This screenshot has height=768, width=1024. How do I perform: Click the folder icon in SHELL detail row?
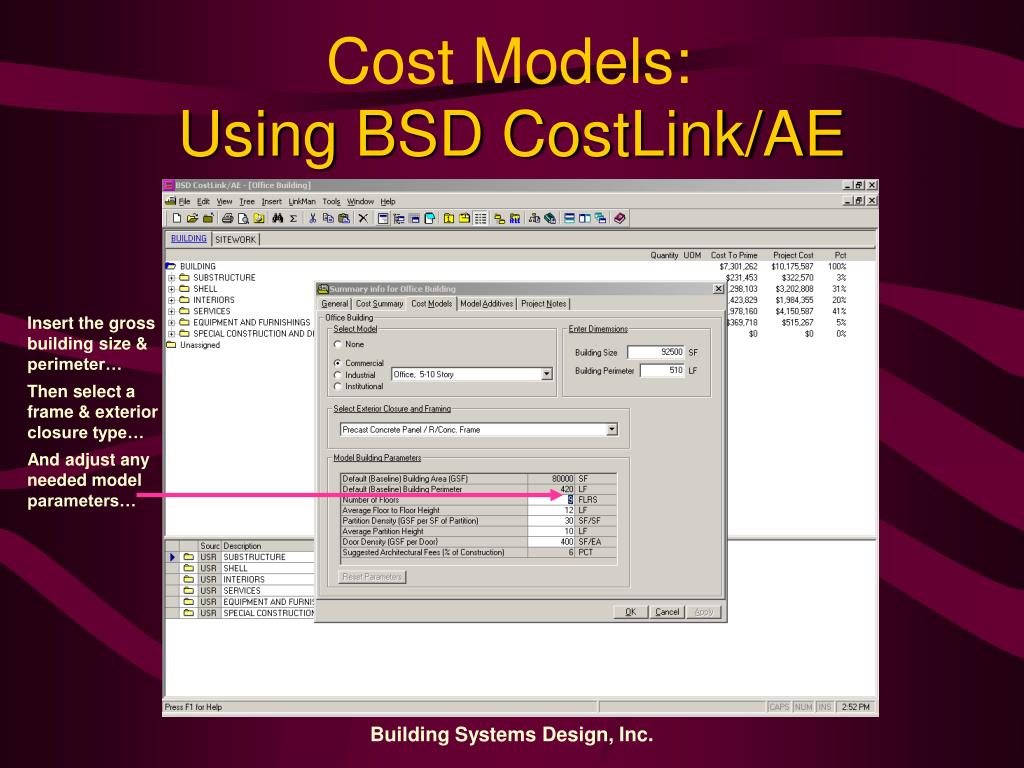(x=189, y=568)
